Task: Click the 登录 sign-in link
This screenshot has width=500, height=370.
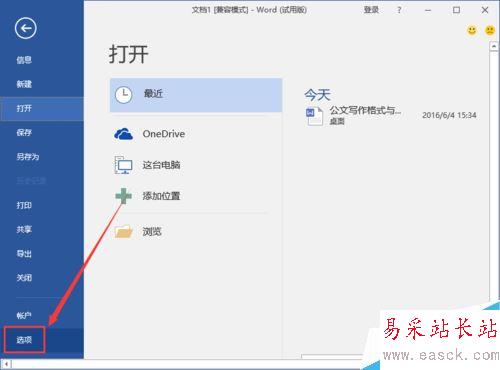Action: (371, 10)
